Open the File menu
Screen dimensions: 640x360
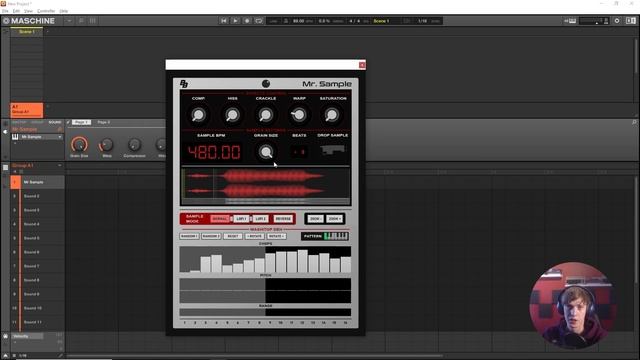[5, 11]
